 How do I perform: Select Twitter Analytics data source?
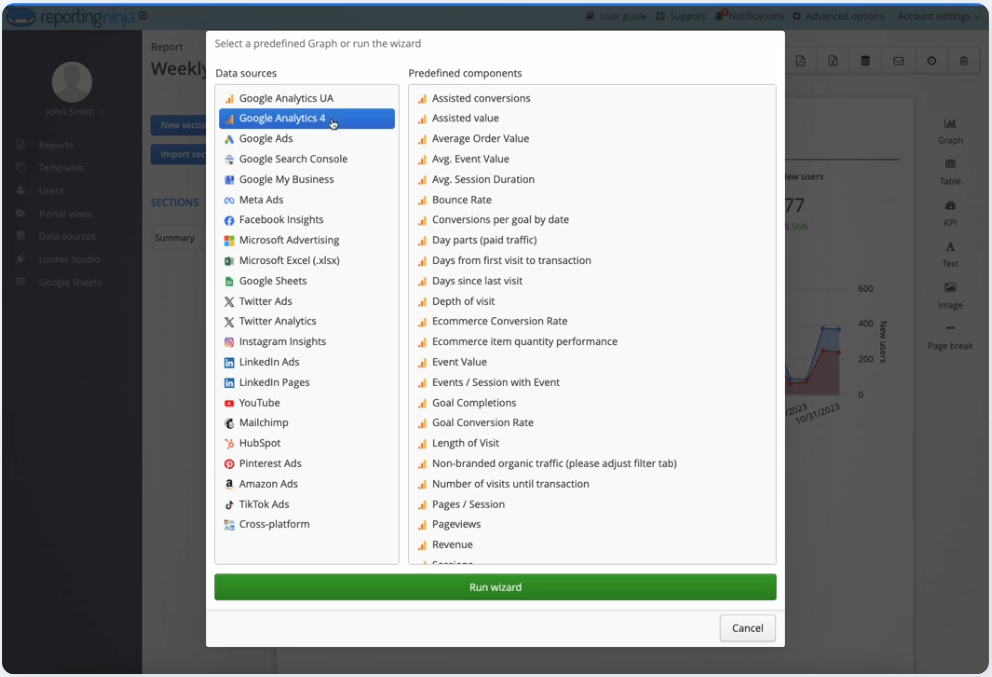(x=307, y=321)
